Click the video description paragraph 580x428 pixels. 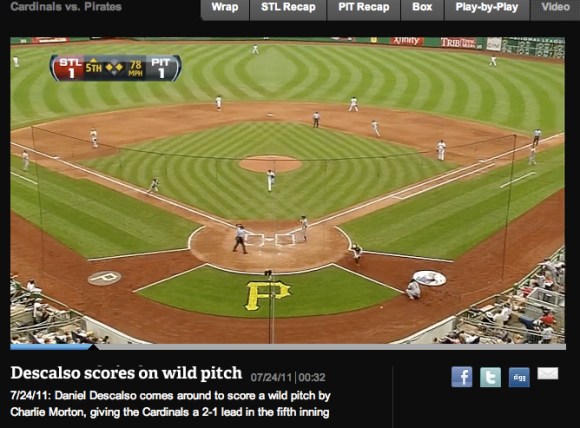(170, 404)
